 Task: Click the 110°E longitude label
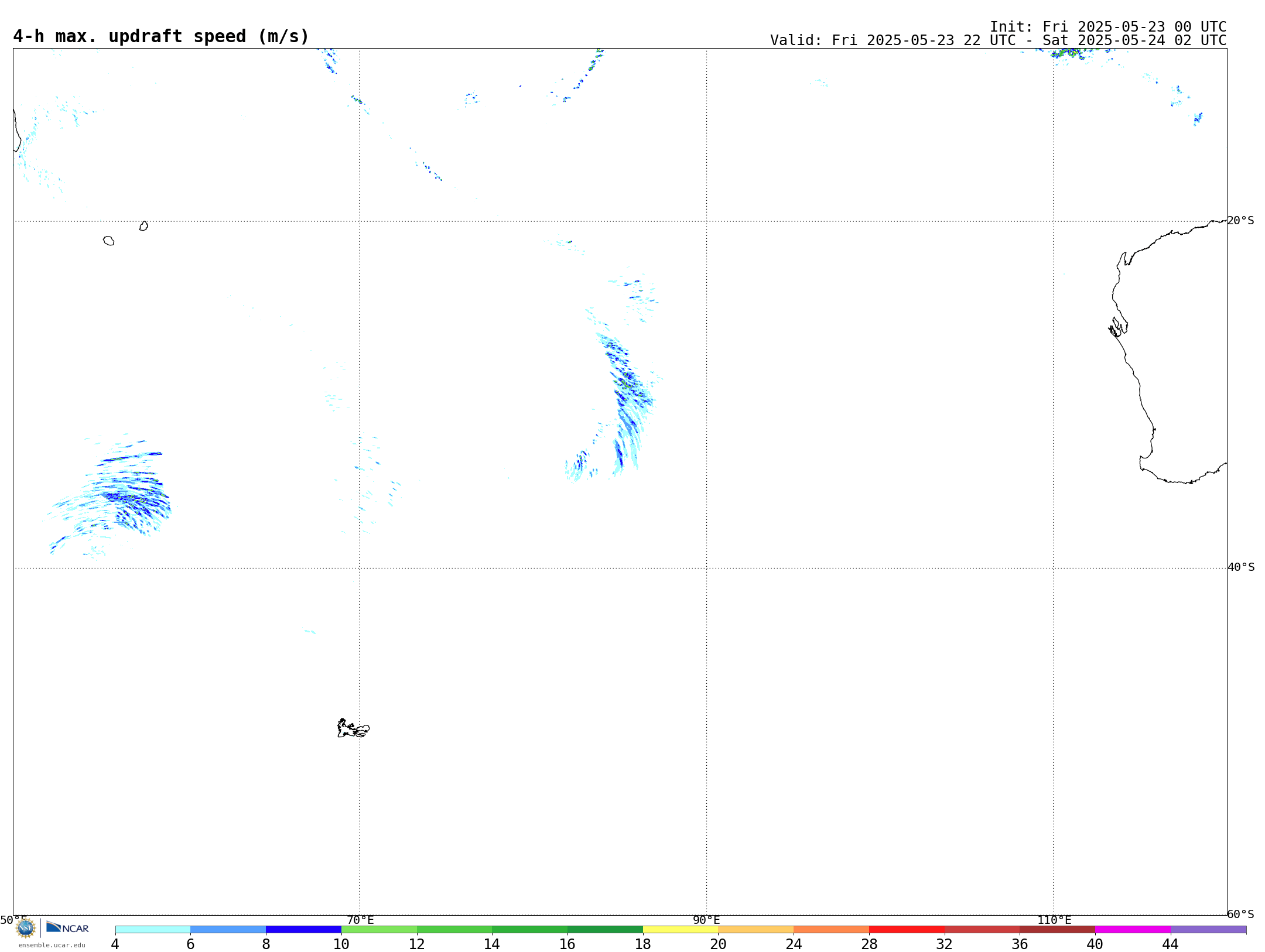pos(1054,920)
